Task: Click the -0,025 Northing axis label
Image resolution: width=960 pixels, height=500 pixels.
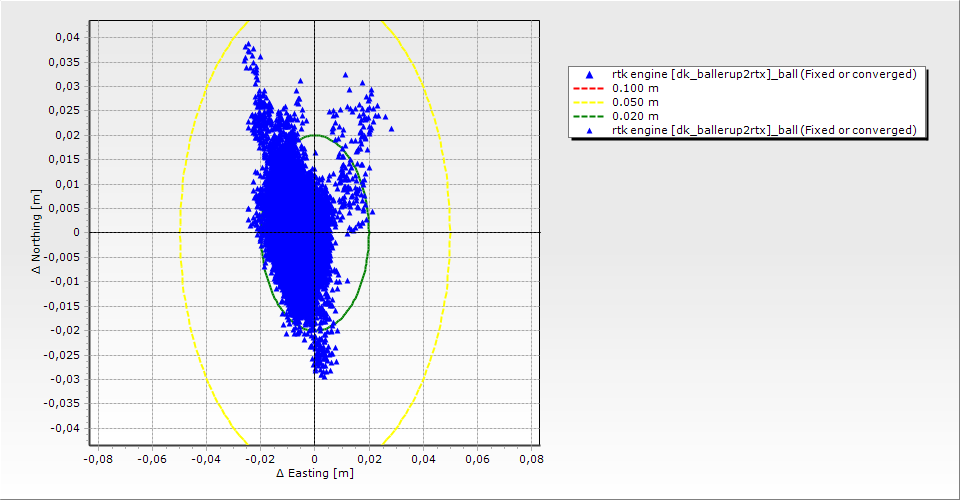Action: [62, 355]
